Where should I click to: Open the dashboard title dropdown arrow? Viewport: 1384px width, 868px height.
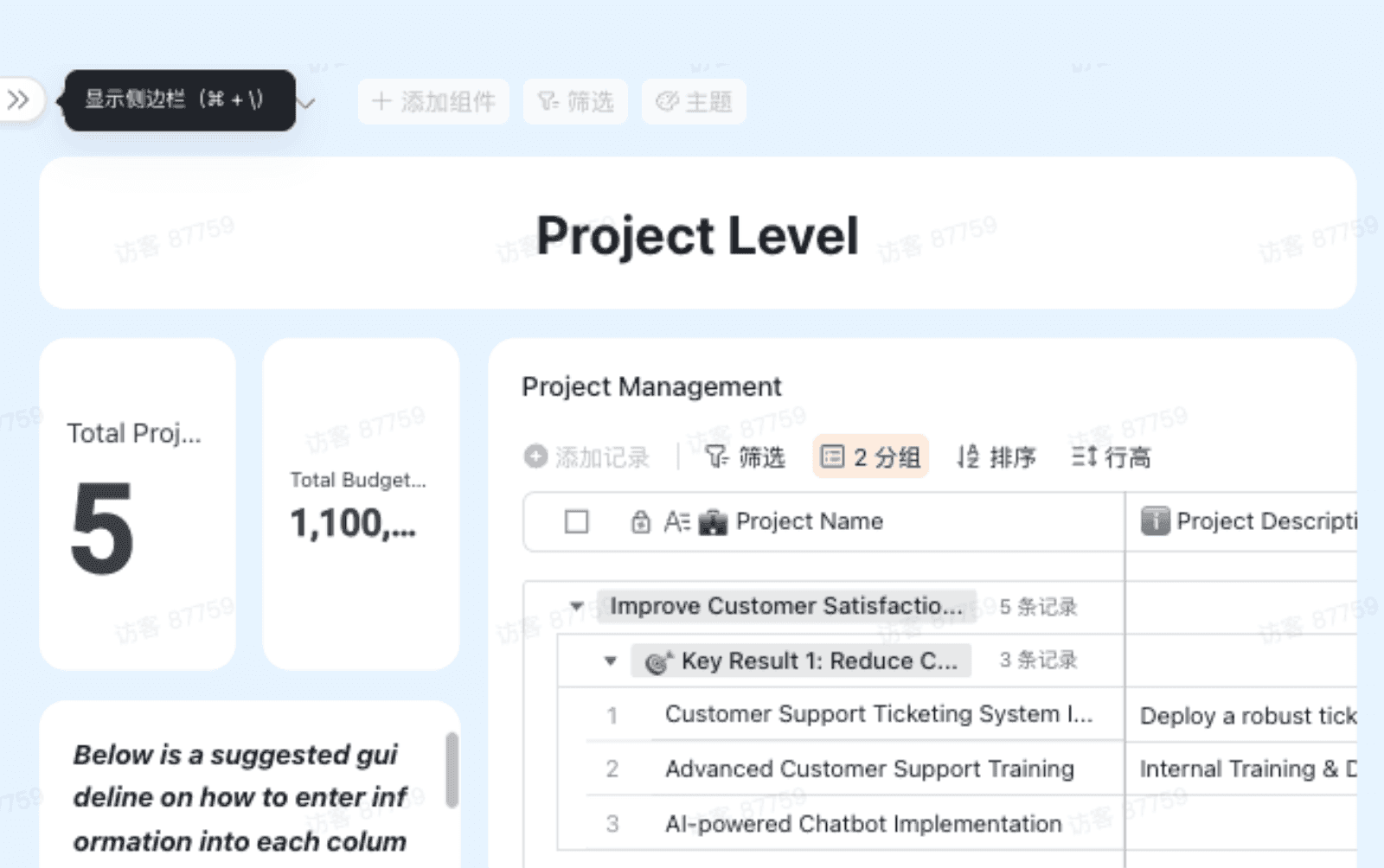(304, 102)
